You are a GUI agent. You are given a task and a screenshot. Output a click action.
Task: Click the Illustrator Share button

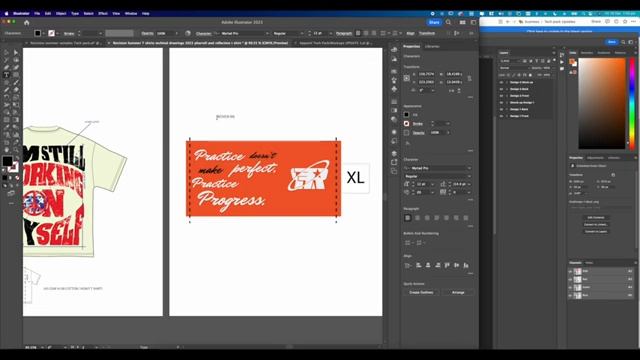[434, 22]
